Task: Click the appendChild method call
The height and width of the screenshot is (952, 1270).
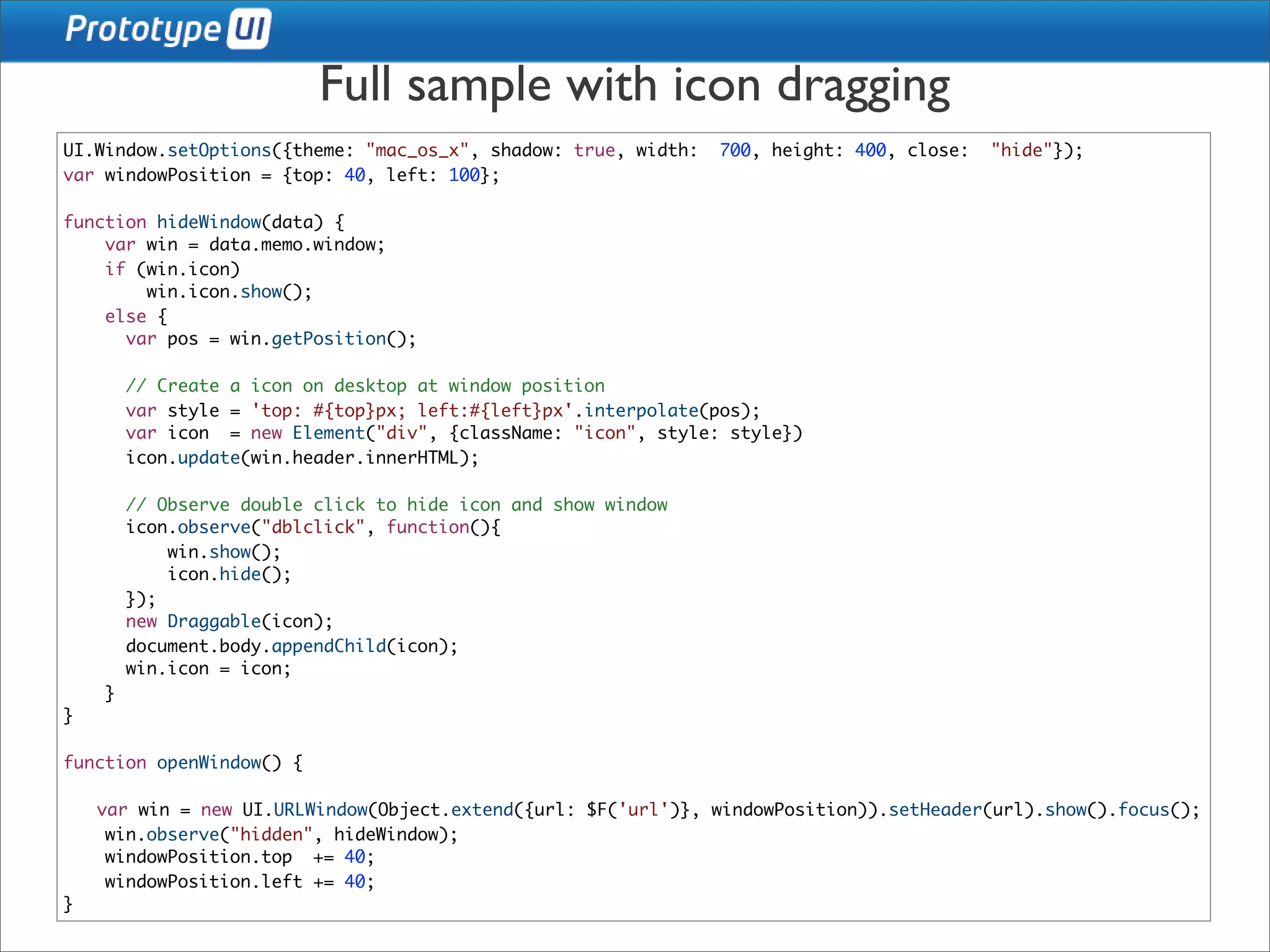Action: point(329,646)
